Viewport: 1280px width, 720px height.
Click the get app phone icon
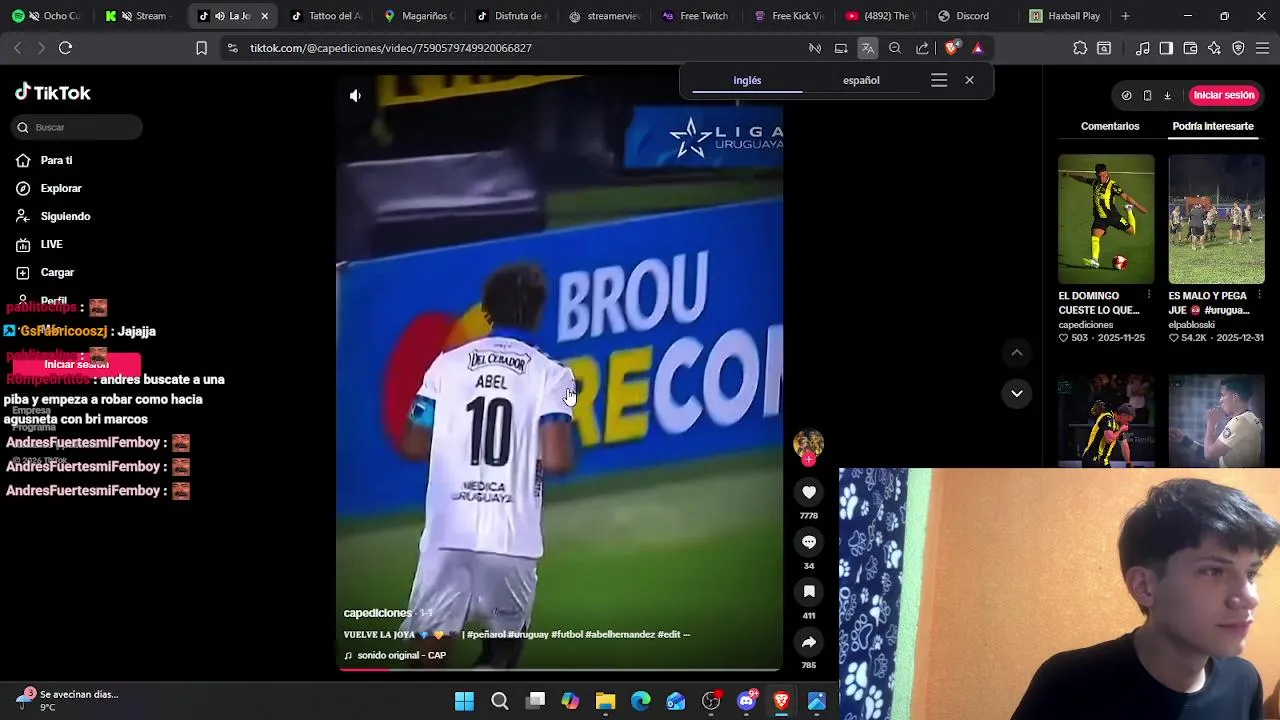coord(1147,95)
